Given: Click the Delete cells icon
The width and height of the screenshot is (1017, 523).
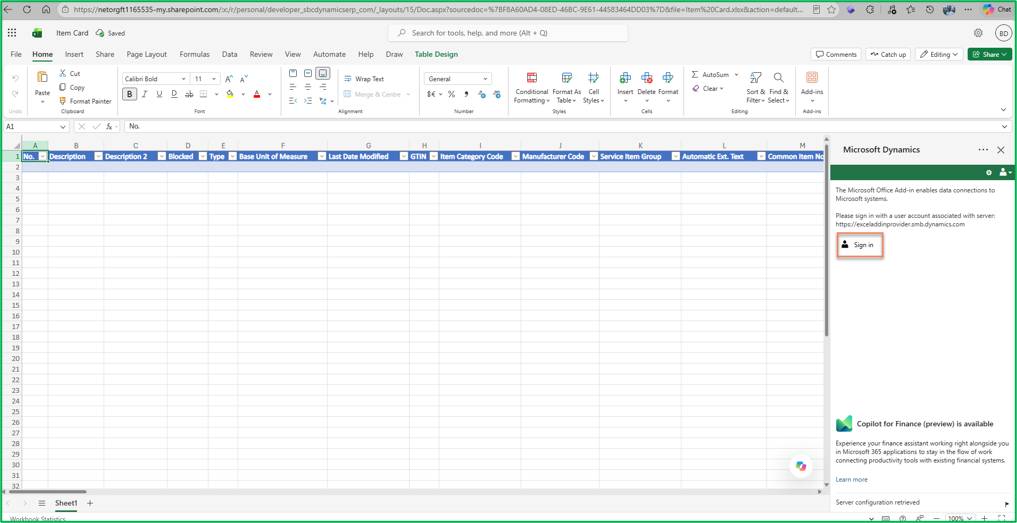Looking at the screenshot, I should tap(647, 78).
